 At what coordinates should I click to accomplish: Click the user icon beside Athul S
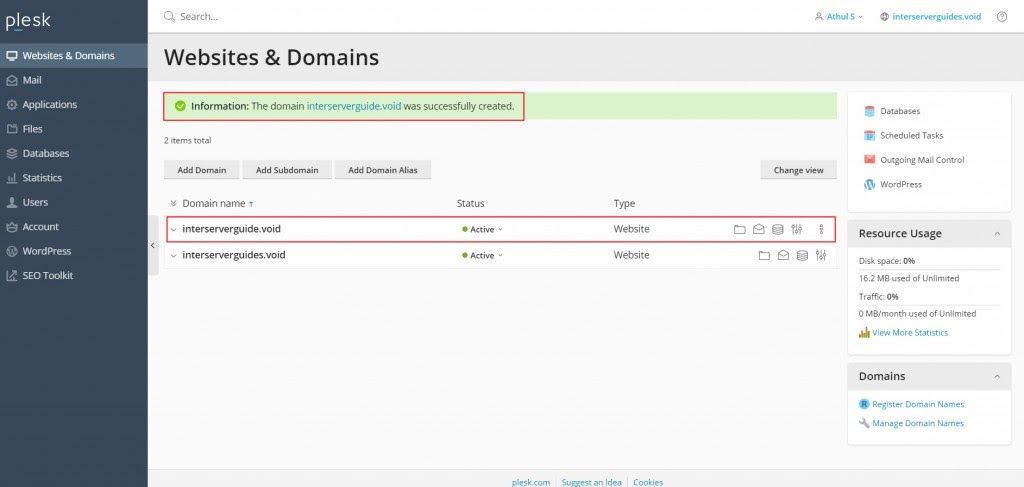tap(819, 17)
